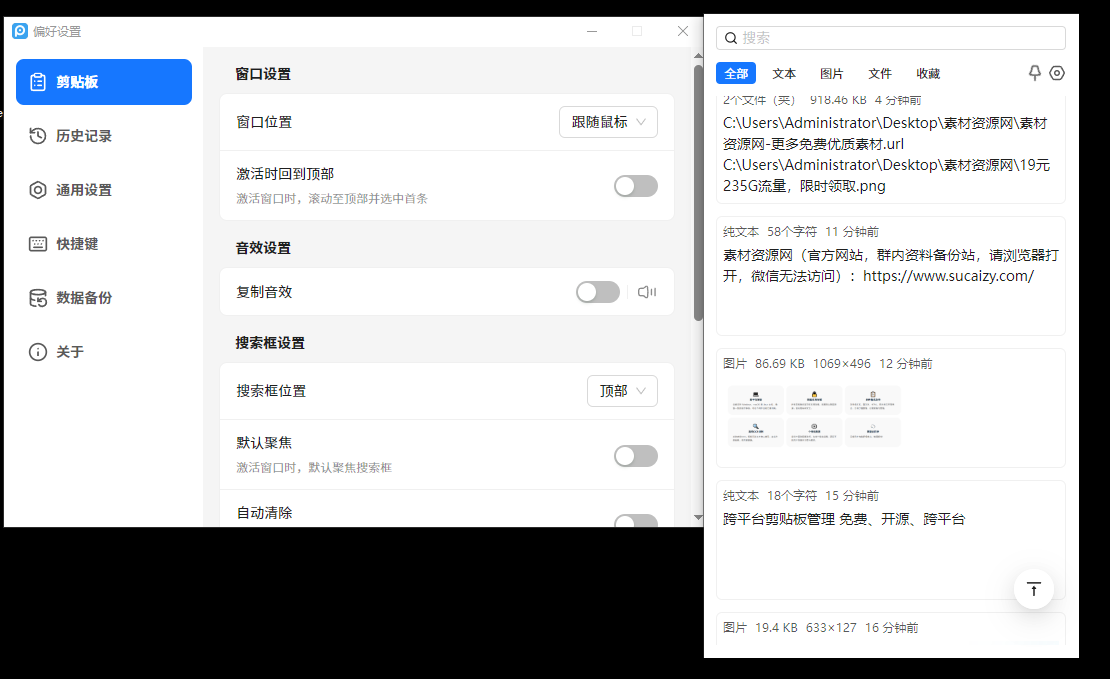
Task: Turn on the 复制音效 switch
Action: [598, 291]
